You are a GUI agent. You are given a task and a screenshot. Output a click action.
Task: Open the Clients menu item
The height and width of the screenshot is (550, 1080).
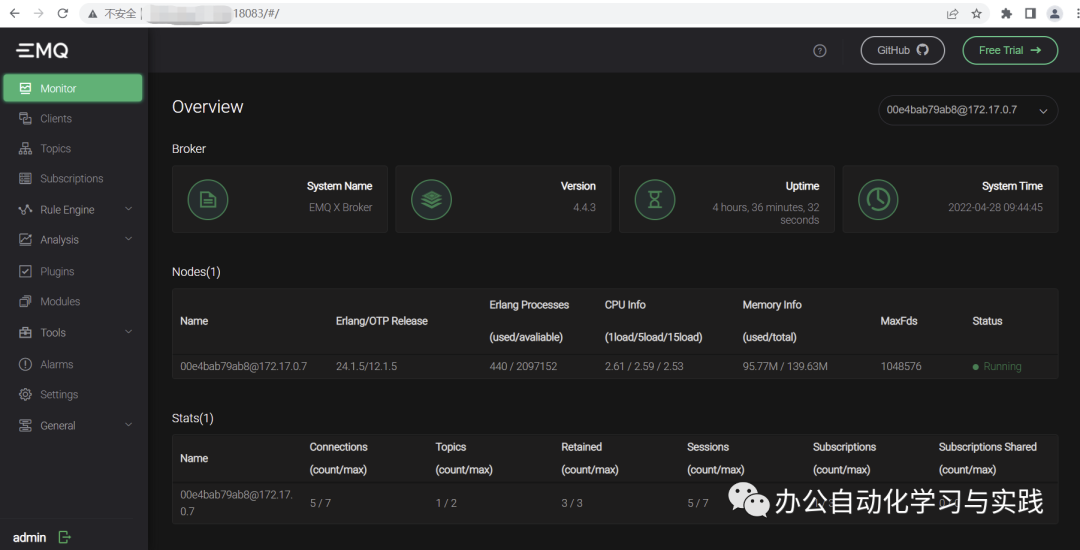(x=73, y=118)
